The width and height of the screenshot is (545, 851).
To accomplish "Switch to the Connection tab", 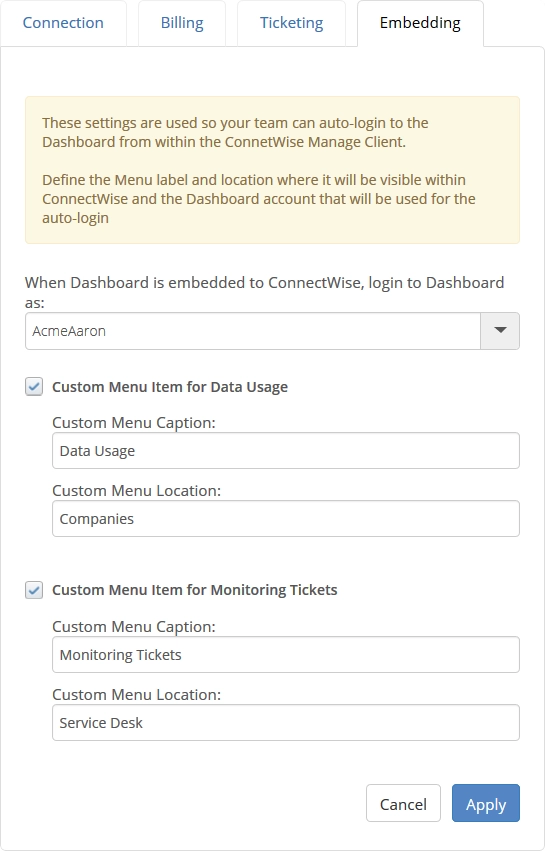I will click(63, 23).
